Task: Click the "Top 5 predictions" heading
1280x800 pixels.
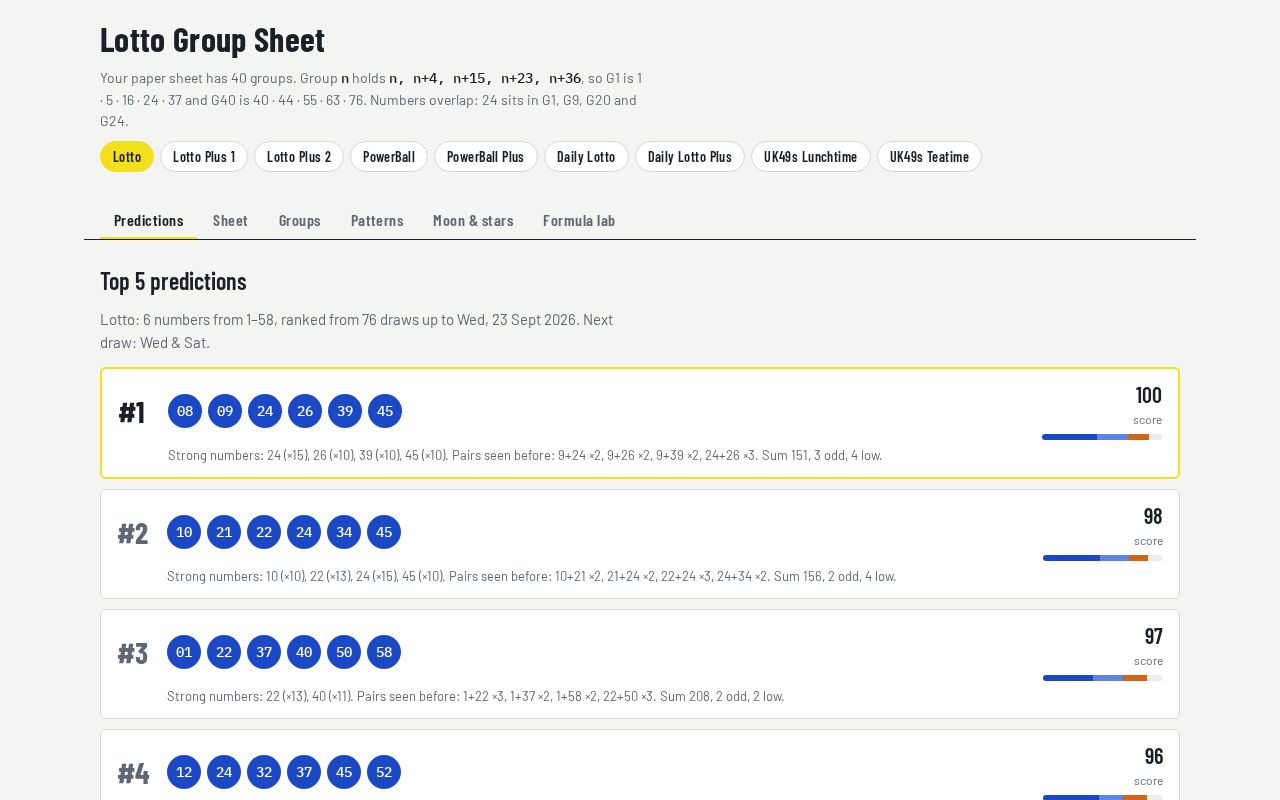Action: pos(173,281)
